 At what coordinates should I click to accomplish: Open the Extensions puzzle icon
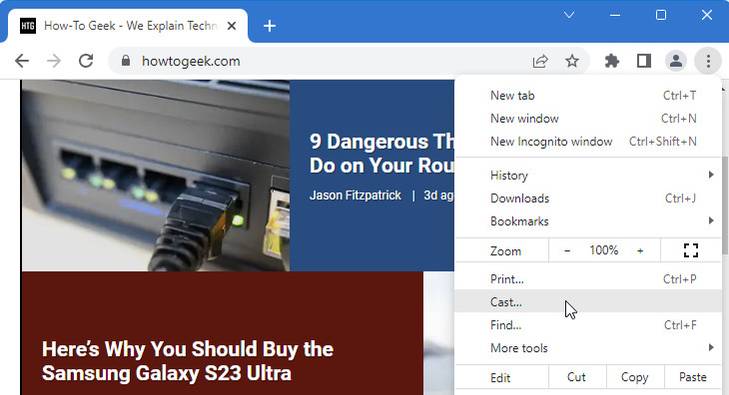pos(612,61)
